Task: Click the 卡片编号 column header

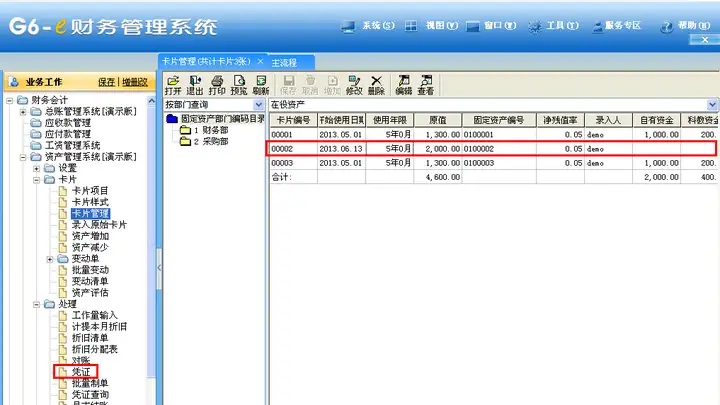Action: 293,120
